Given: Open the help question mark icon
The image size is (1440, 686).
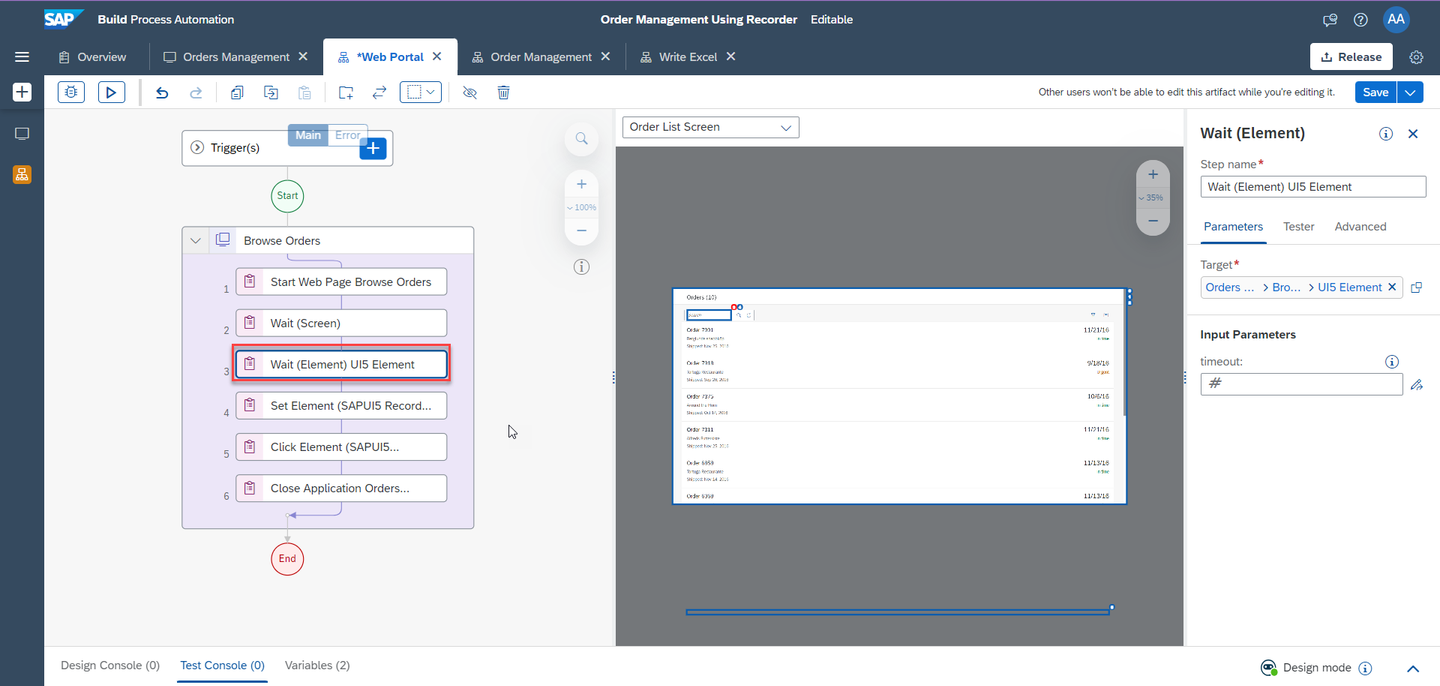Looking at the screenshot, I should [1361, 20].
